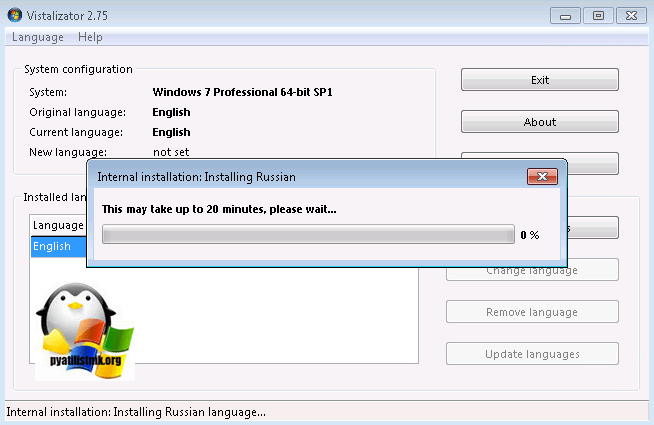Click the Exit button
The height and width of the screenshot is (425, 654).
[540, 80]
